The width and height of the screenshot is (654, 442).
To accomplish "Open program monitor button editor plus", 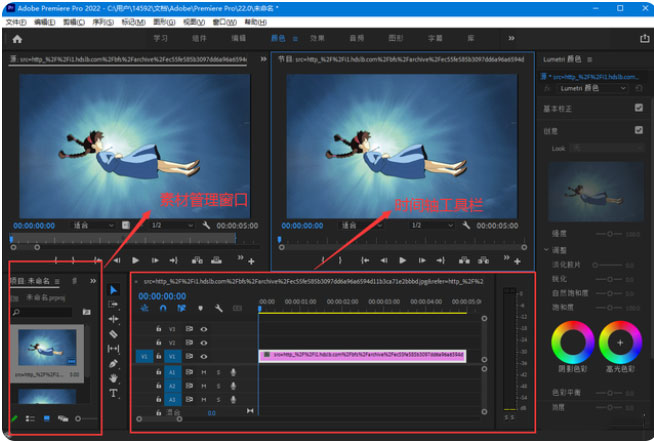I will 517,261.
